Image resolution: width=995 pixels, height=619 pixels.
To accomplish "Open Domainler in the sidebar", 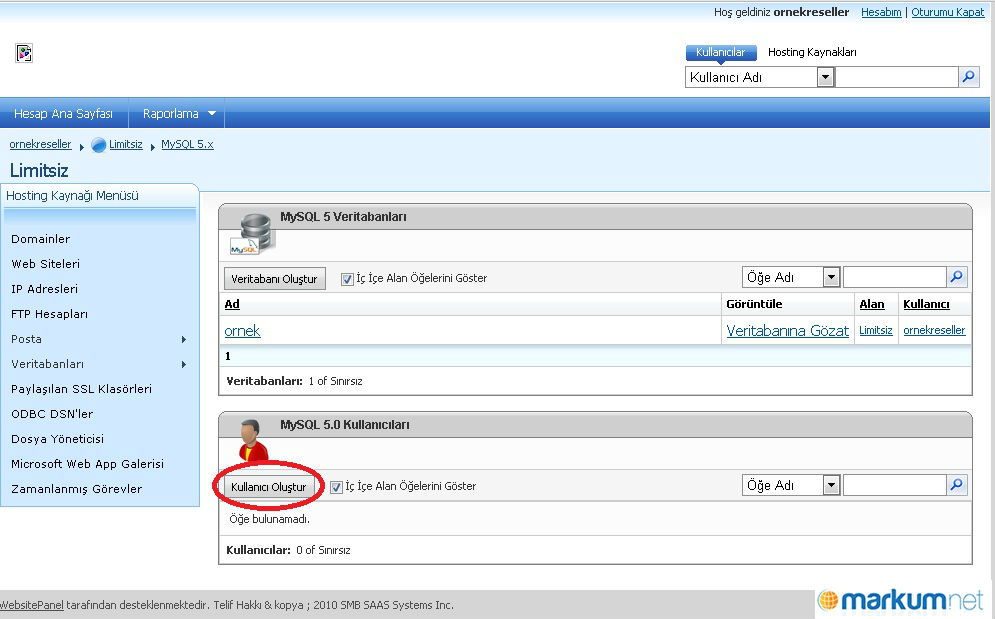I will pos(41,239).
